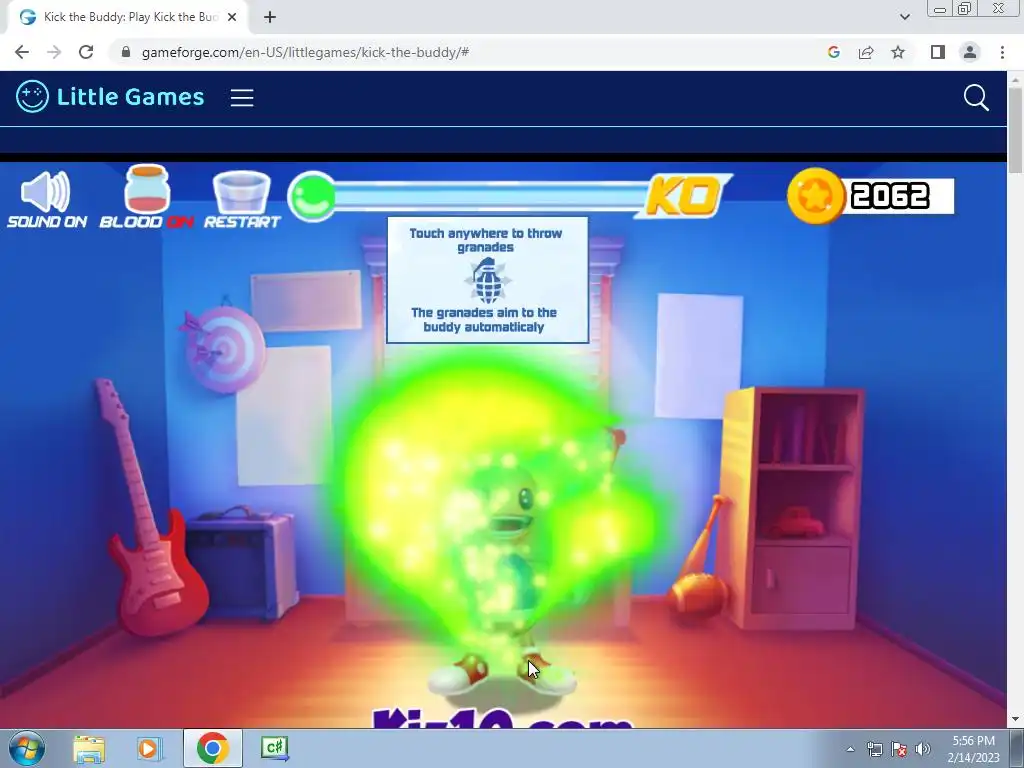Image resolution: width=1024 pixels, height=768 pixels.
Task: Open File Explorer from the taskbar
Action: [x=89, y=748]
